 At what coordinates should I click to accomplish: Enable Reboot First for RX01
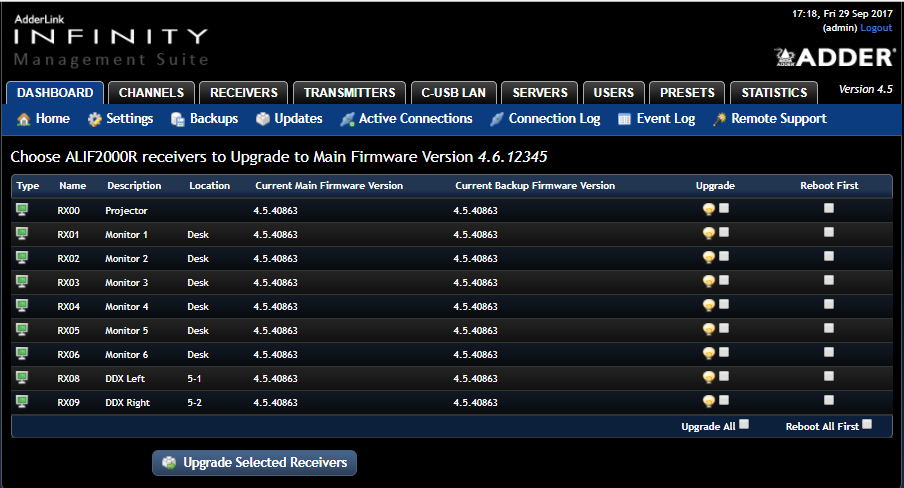pos(829,232)
